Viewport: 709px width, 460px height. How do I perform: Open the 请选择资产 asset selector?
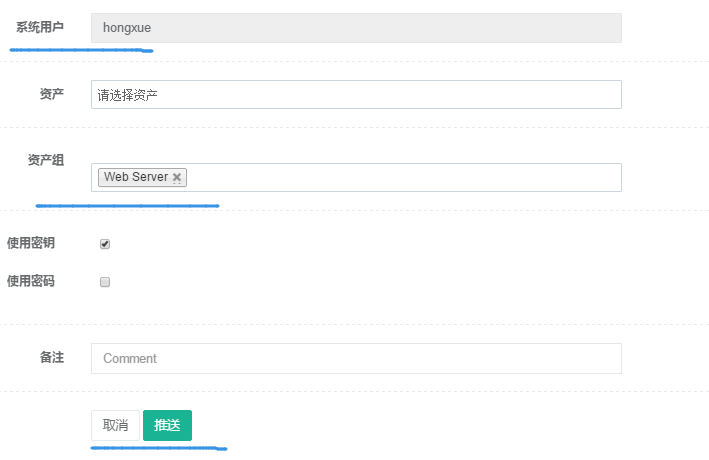[355, 95]
